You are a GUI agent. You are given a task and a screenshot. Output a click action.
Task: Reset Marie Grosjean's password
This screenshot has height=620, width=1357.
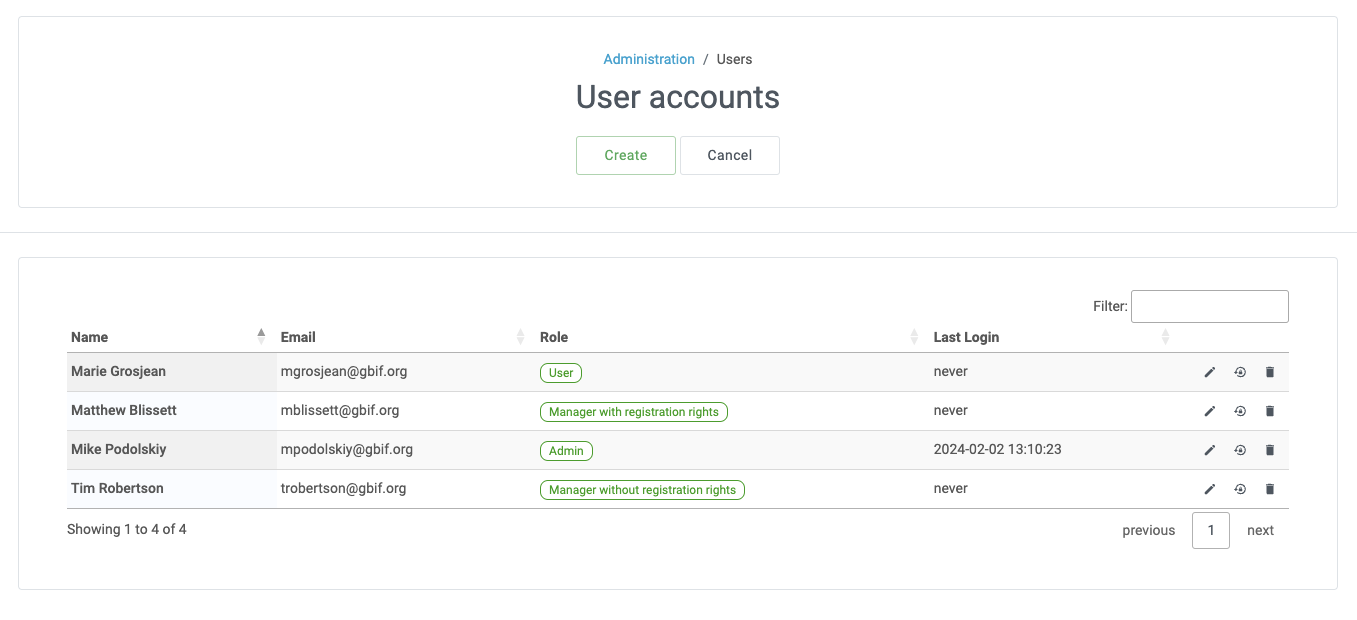(1240, 371)
